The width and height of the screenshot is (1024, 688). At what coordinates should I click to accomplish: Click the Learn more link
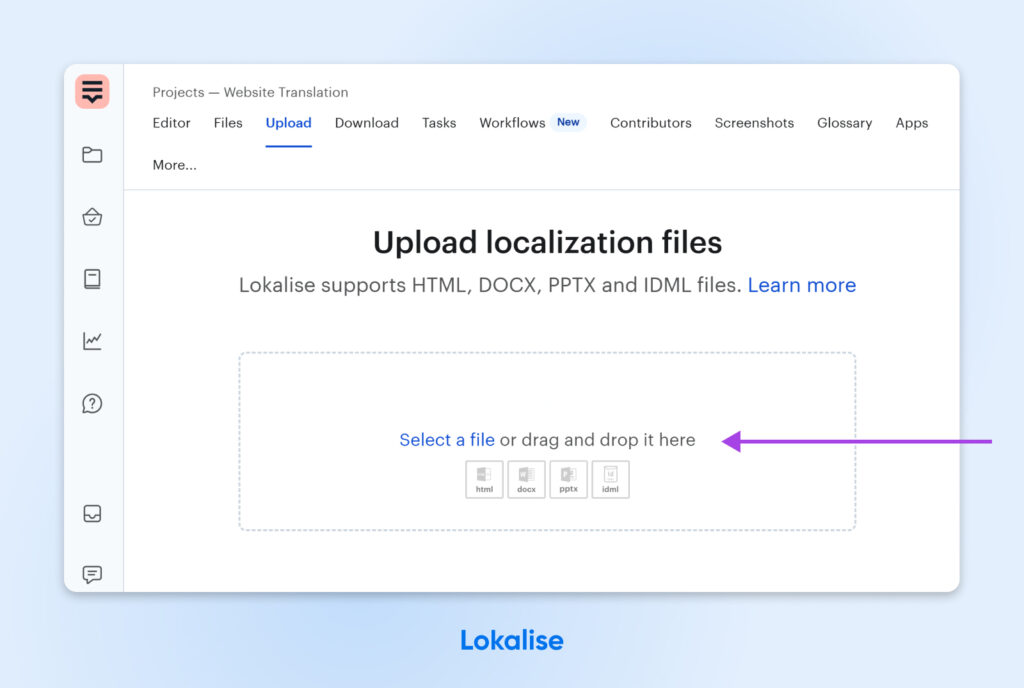pos(801,285)
